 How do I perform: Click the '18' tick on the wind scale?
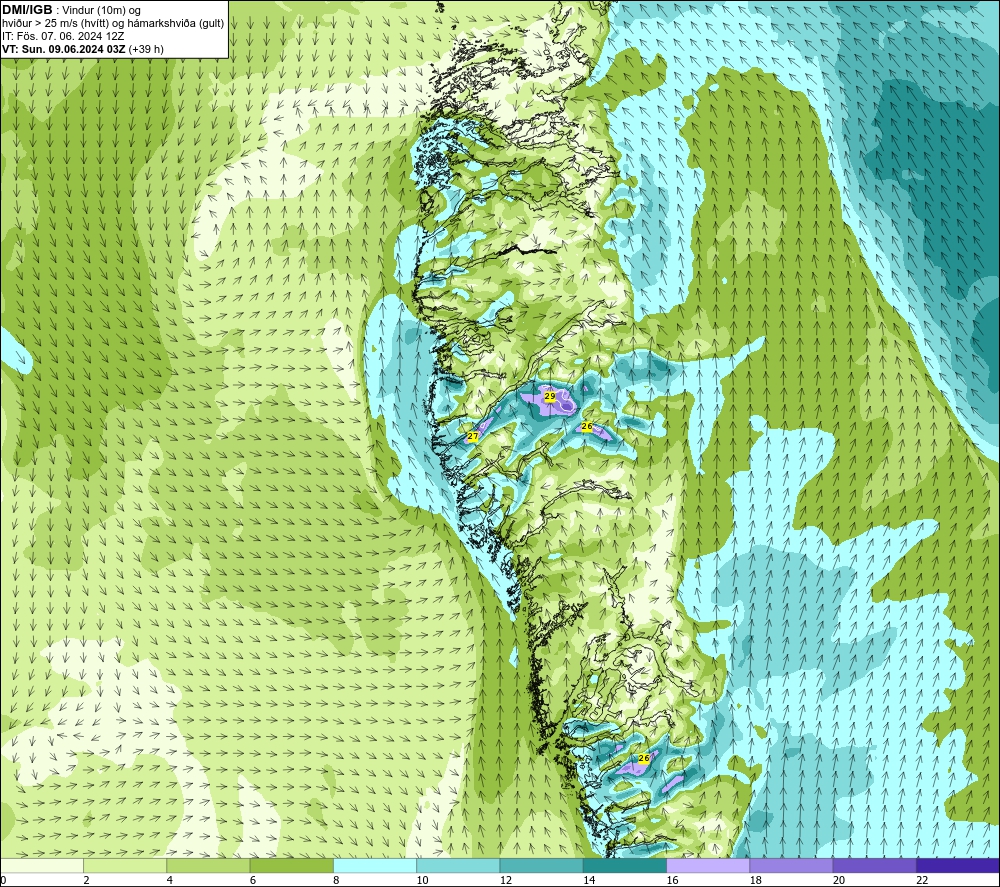(x=756, y=880)
